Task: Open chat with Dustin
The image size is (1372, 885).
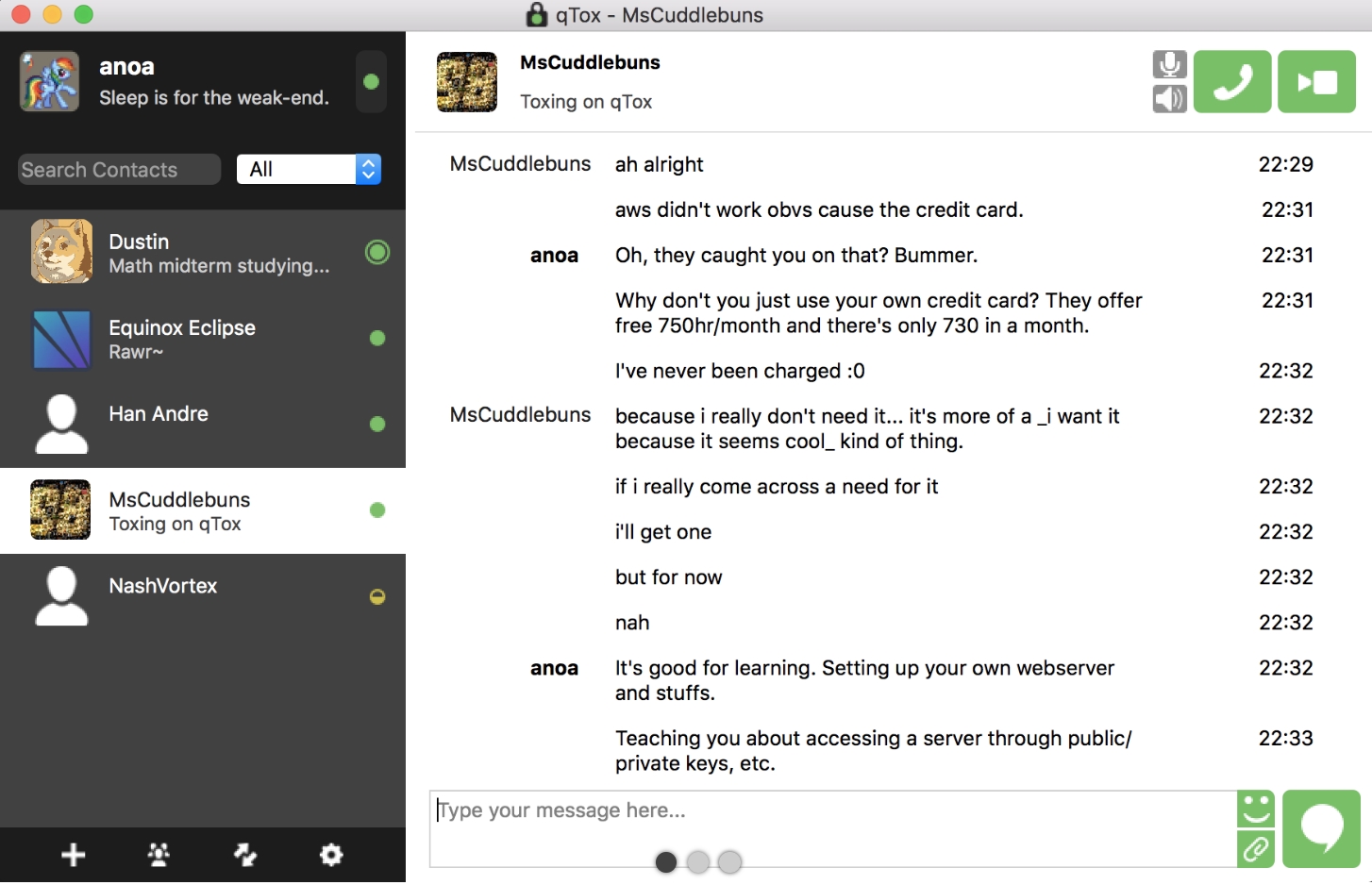Action: (x=203, y=253)
